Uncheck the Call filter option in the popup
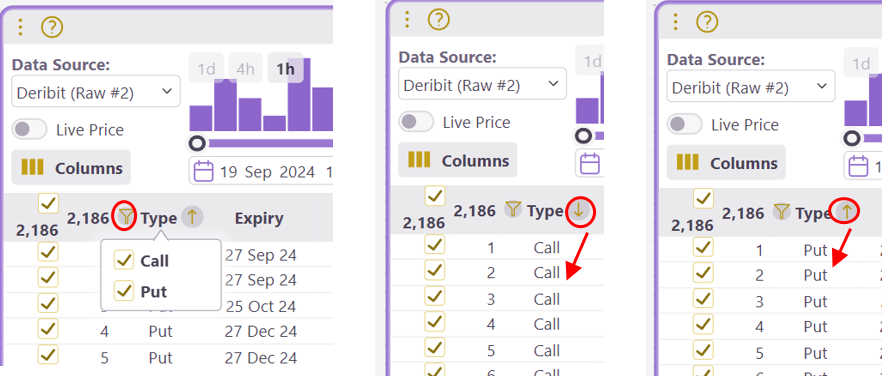Screen dimensions: 892x376 click(123, 260)
